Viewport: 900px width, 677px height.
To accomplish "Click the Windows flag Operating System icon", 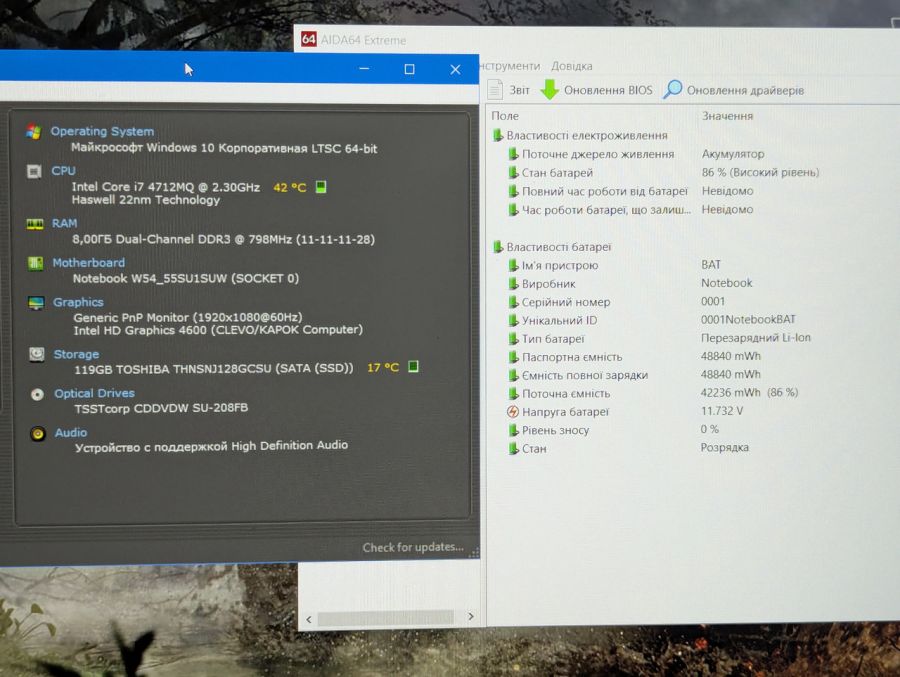I will (34, 132).
